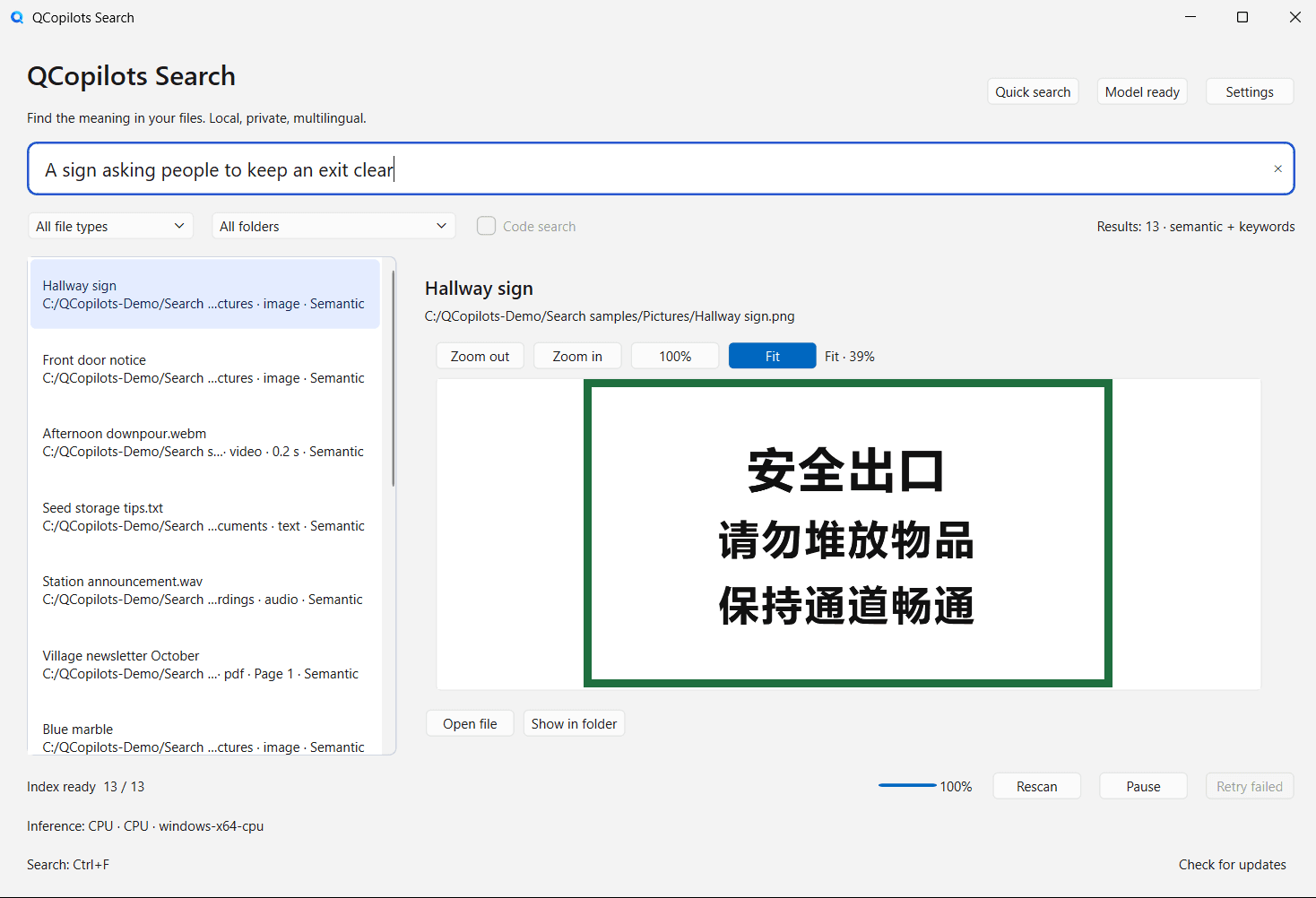
Task: Select Station announcement.wav result
Action: click(x=205, y=590)
